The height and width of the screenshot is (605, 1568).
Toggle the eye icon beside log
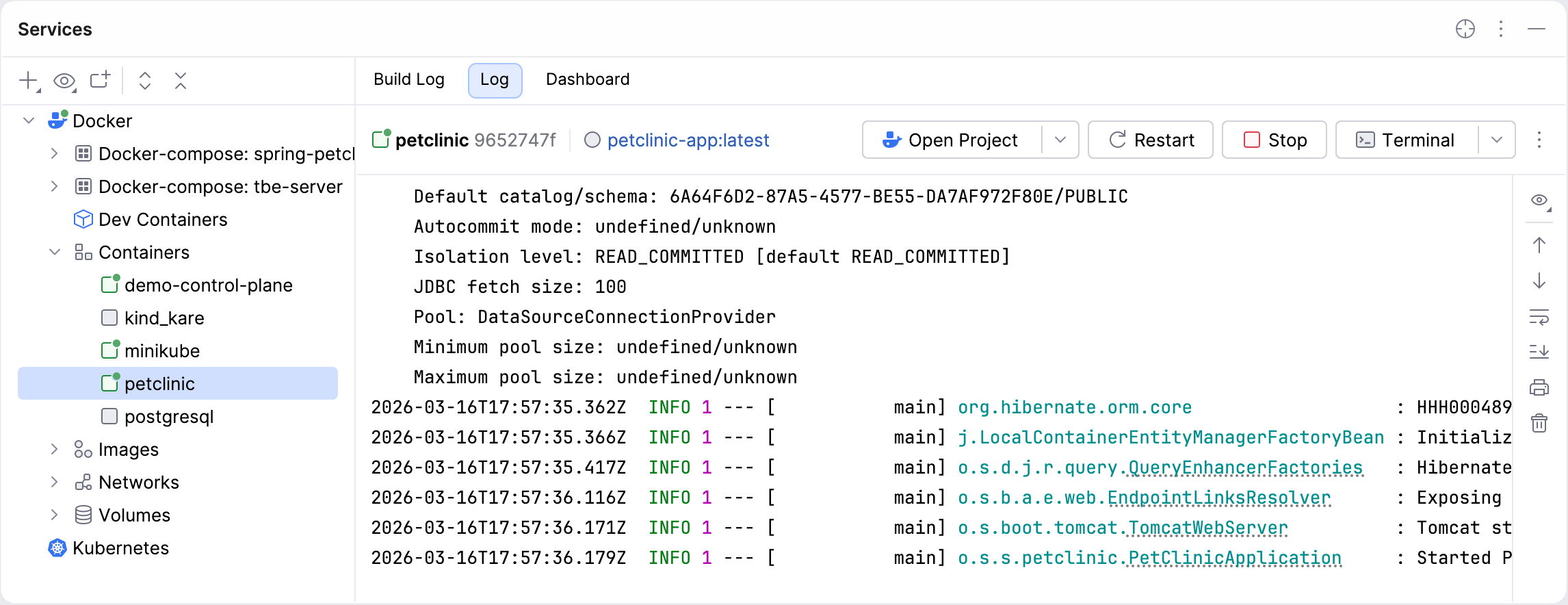[x=1539, y=201]
